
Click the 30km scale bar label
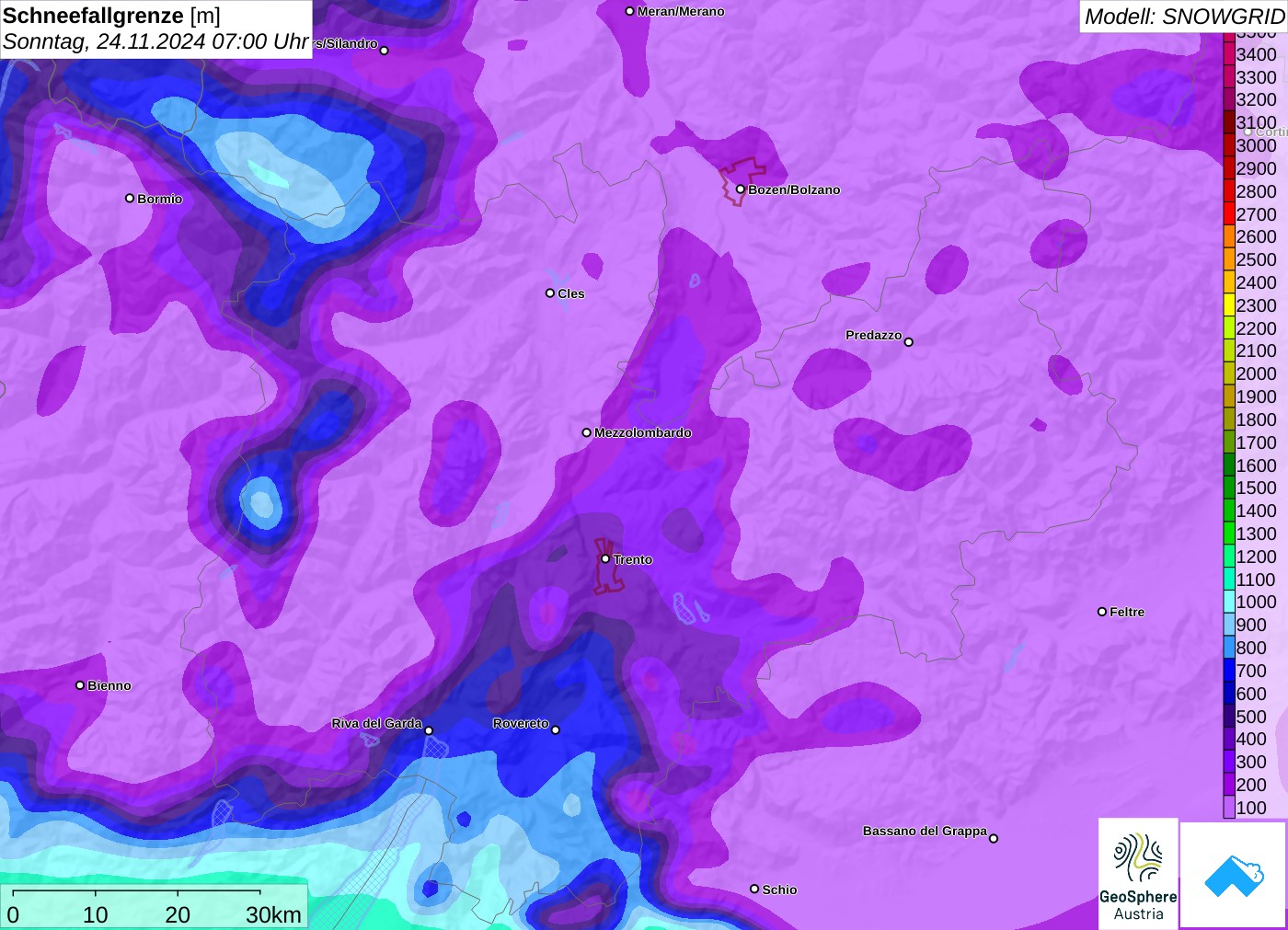(273, 914)
